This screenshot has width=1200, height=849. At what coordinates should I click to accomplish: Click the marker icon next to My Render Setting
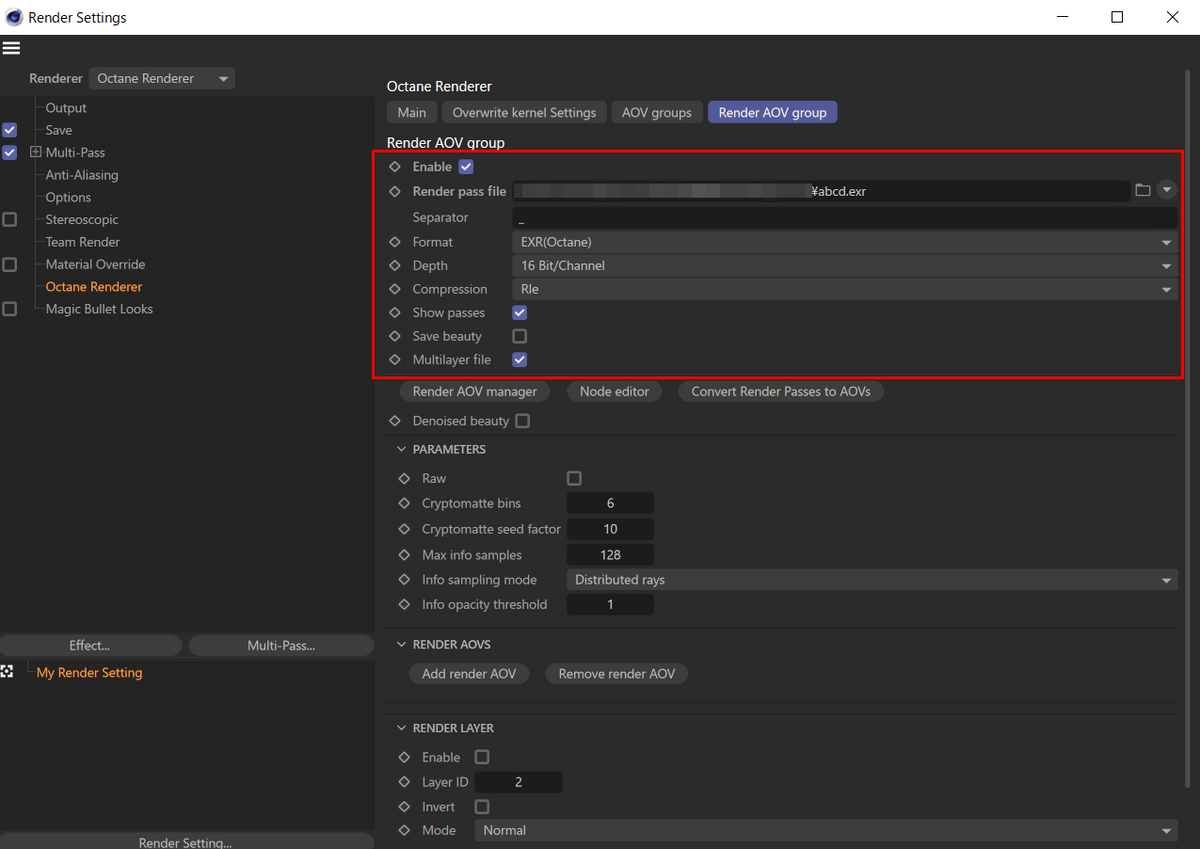(8, 672)
